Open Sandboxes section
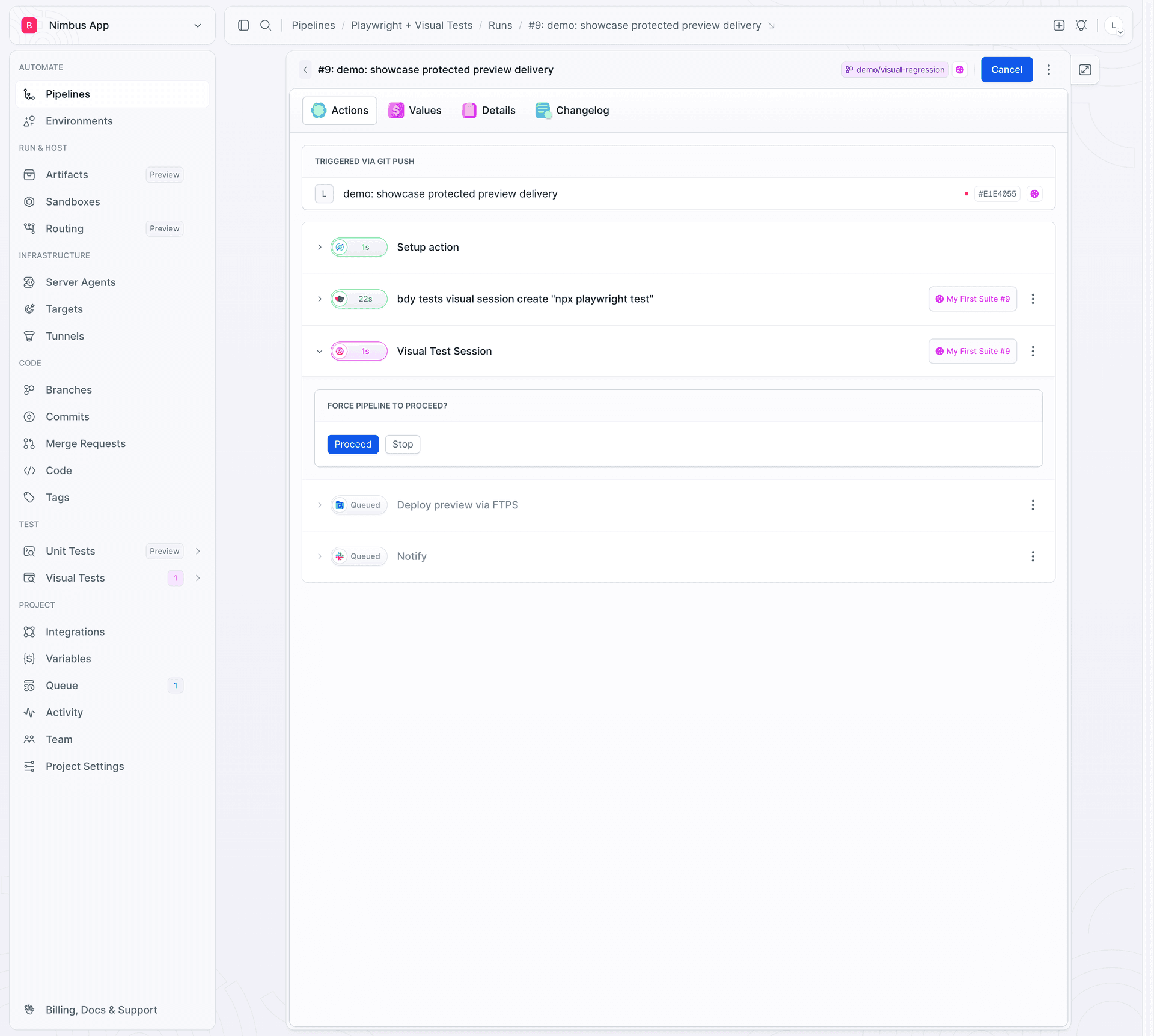This screenshot has width=1154, height=1036. coord(112,201)
